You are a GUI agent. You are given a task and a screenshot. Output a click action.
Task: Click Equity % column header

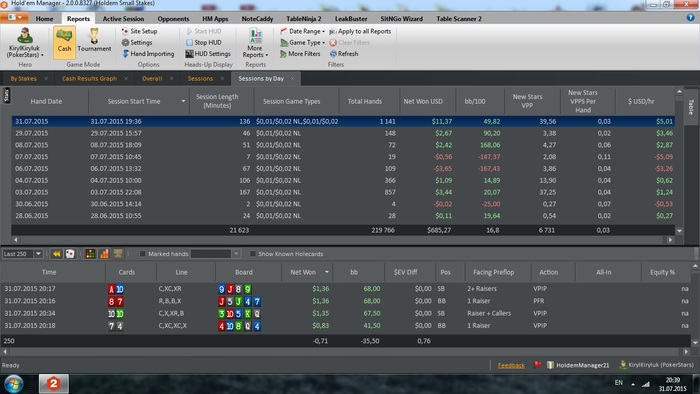click(x=662, y=272)
